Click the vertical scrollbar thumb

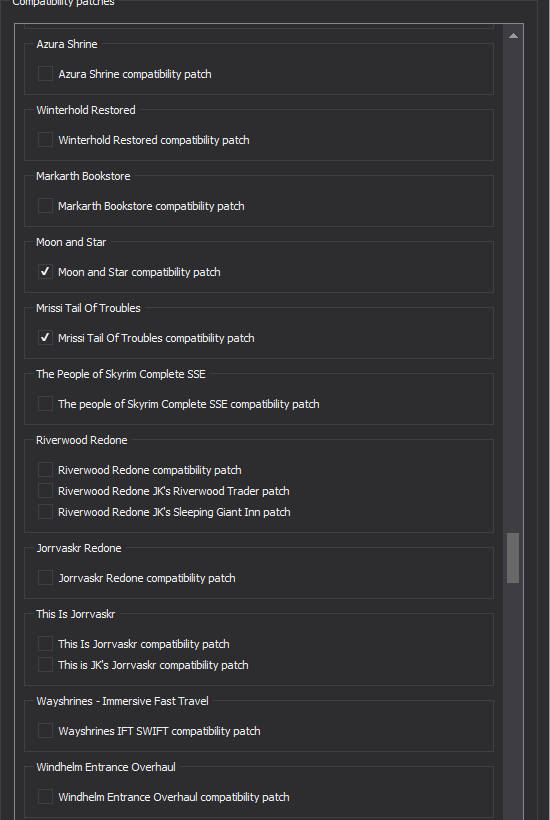513,558
